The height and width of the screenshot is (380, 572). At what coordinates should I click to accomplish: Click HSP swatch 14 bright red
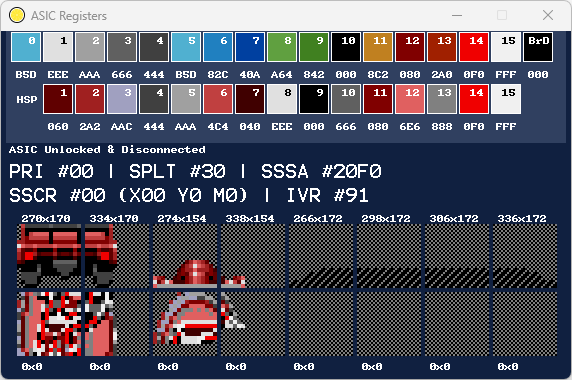click(474, 99)
